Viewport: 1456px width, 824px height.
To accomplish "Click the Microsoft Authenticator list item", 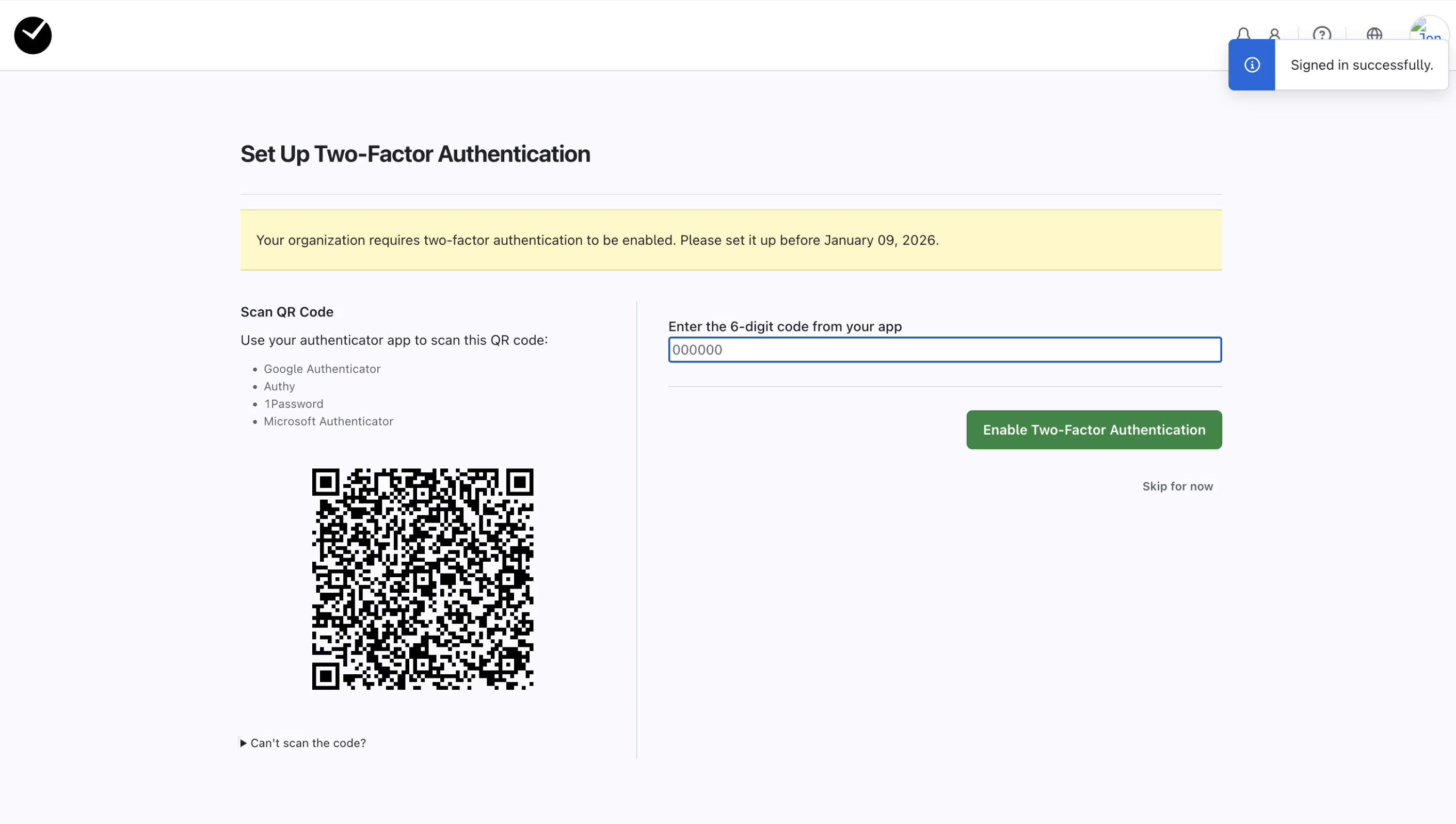I will [x=328, y=422].
